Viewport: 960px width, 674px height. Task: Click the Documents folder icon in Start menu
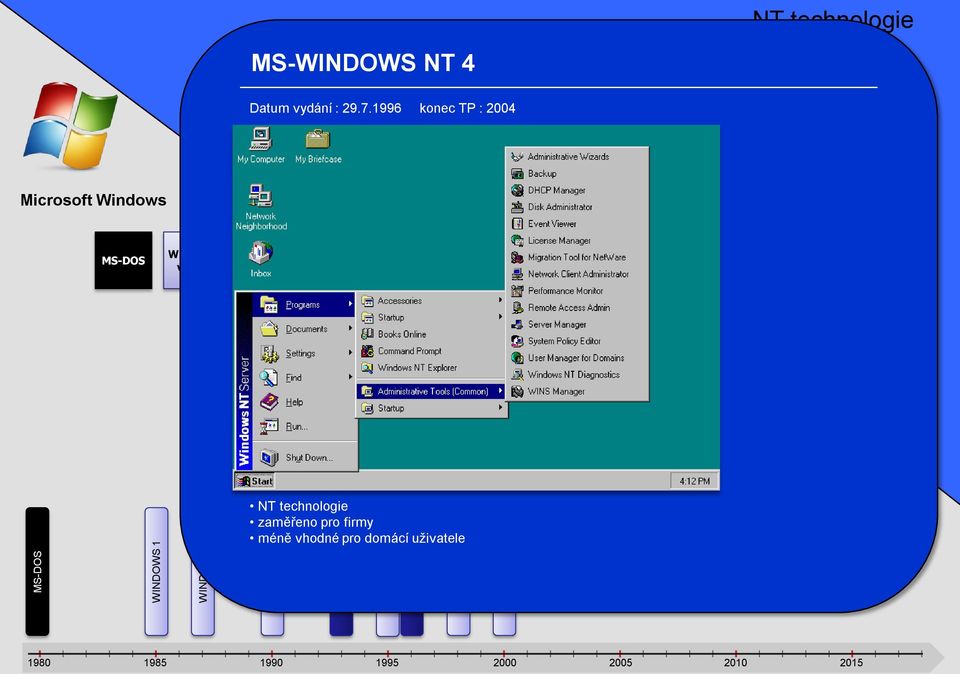[269, 329]
